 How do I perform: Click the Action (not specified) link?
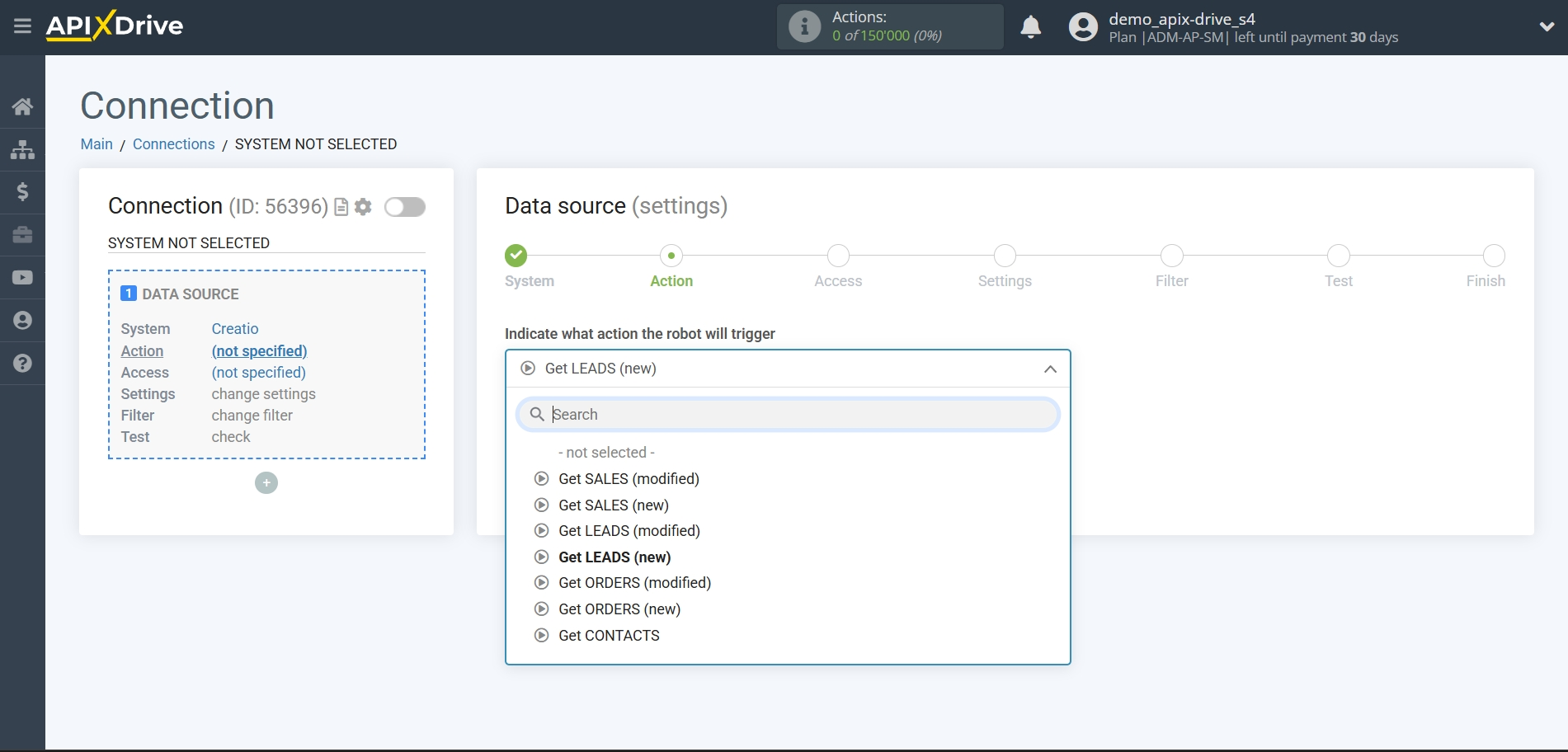click(x=258, y=351)
